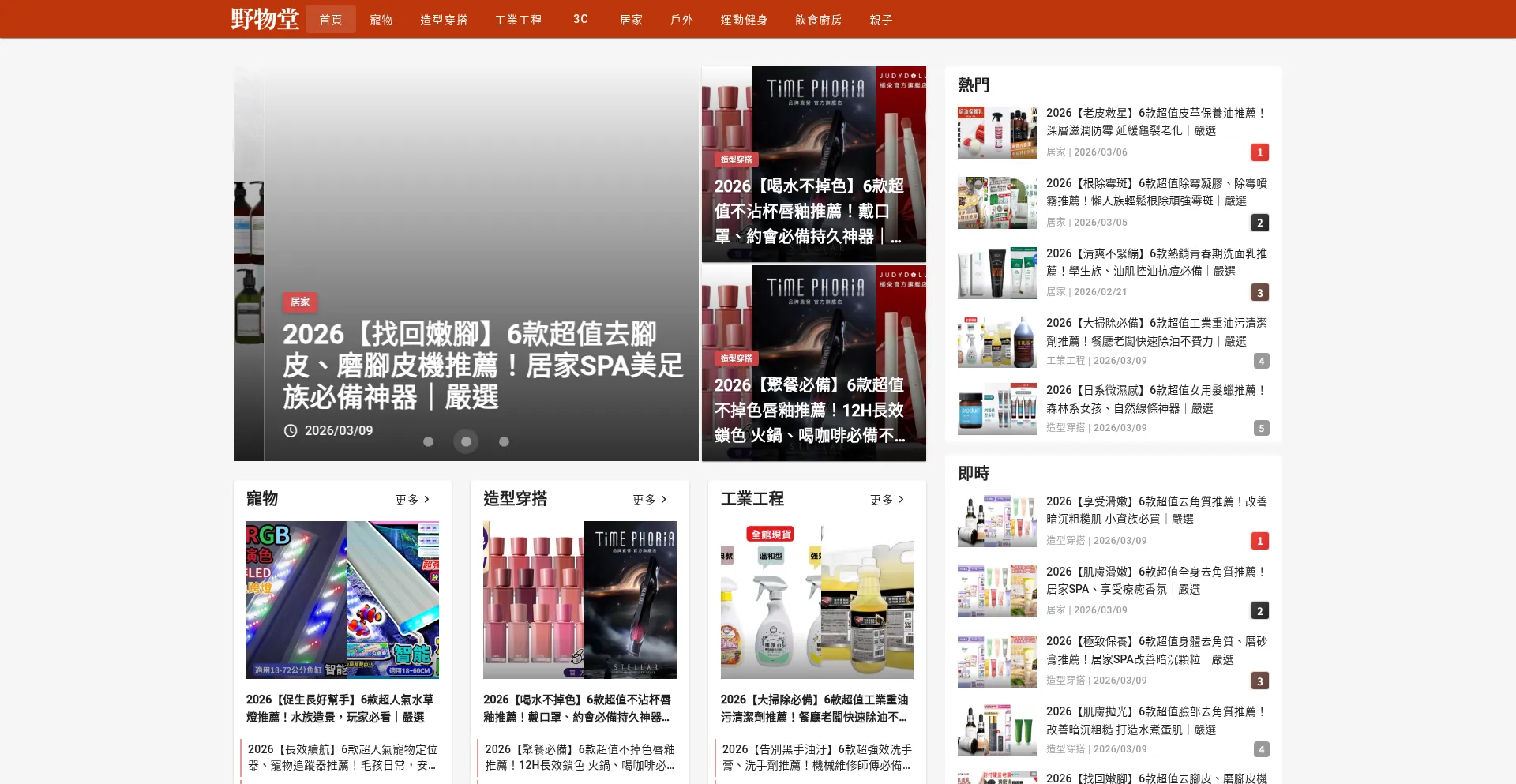1516x784 pixels.
Task: Click the 工業工程 section heading
Action: point(752,499)
